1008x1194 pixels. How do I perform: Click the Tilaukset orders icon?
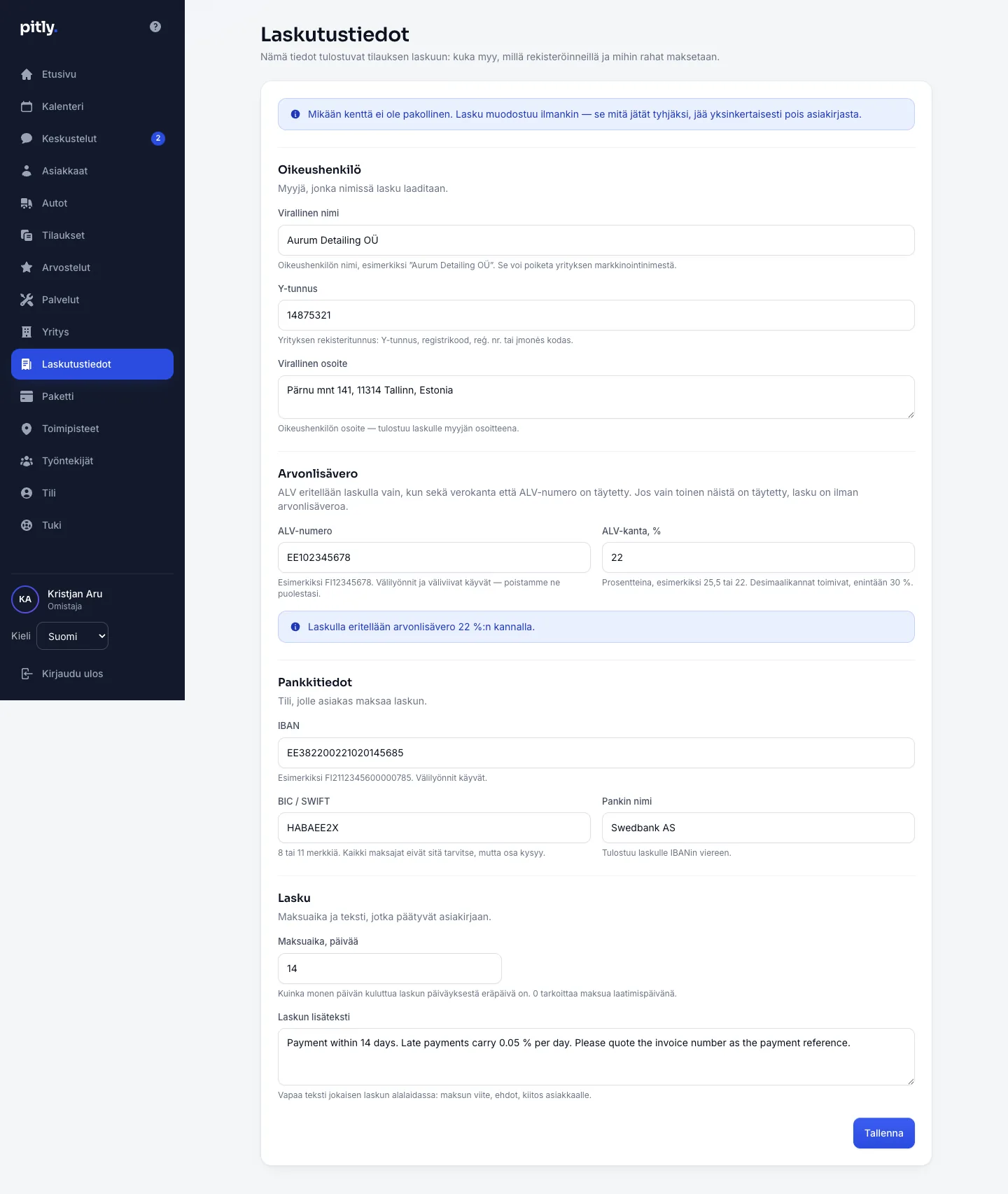coord(27,235)
